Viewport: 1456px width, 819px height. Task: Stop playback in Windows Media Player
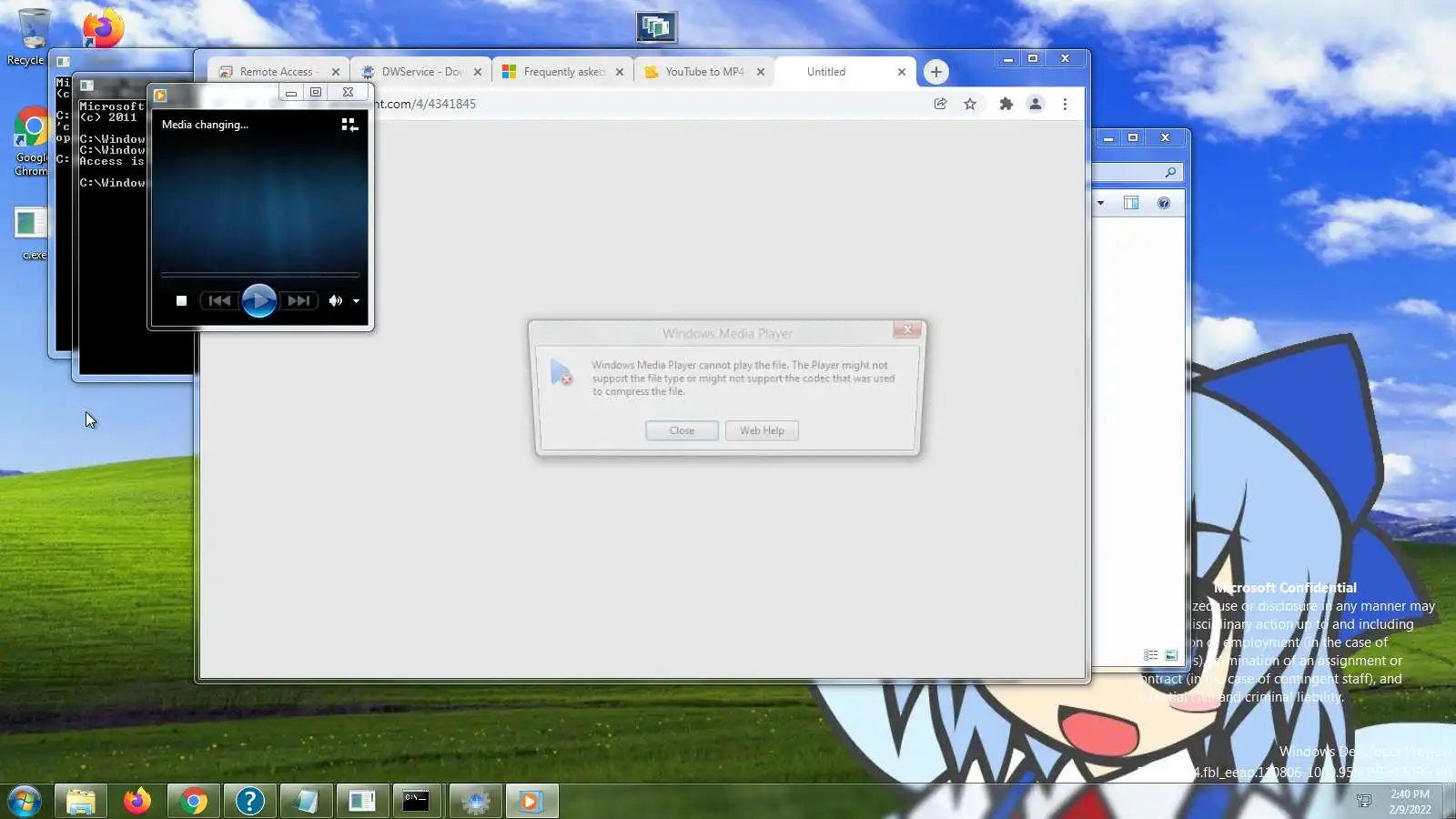pos(181,301)
